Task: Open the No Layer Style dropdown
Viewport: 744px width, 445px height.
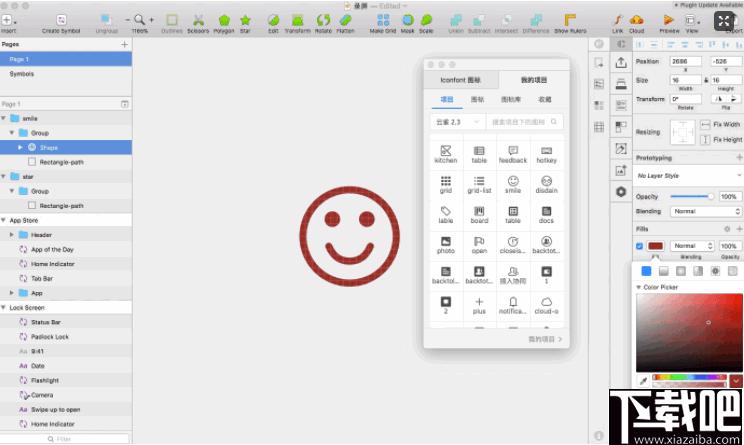Action: tap(688, 176)
